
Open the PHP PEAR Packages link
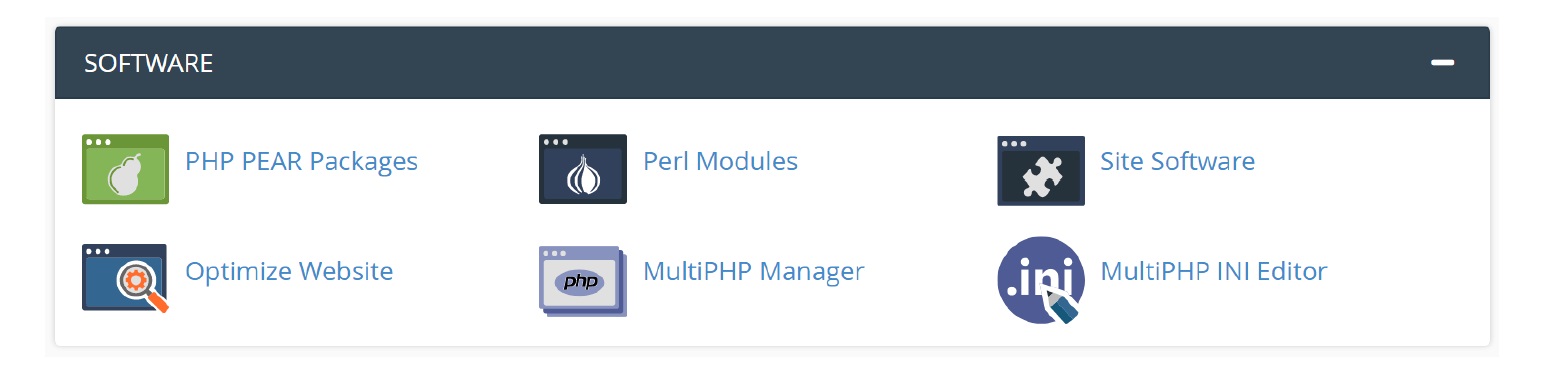coord(302,160)
